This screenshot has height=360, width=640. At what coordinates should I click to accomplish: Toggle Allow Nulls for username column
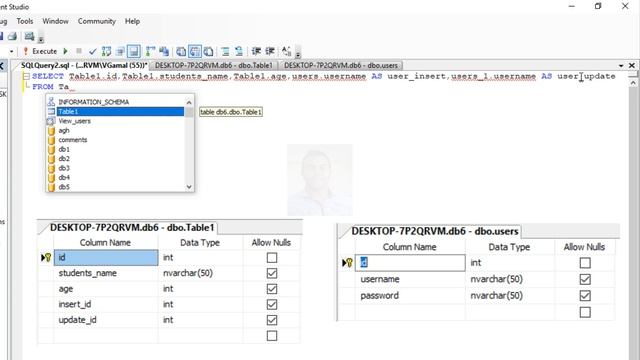585,279
